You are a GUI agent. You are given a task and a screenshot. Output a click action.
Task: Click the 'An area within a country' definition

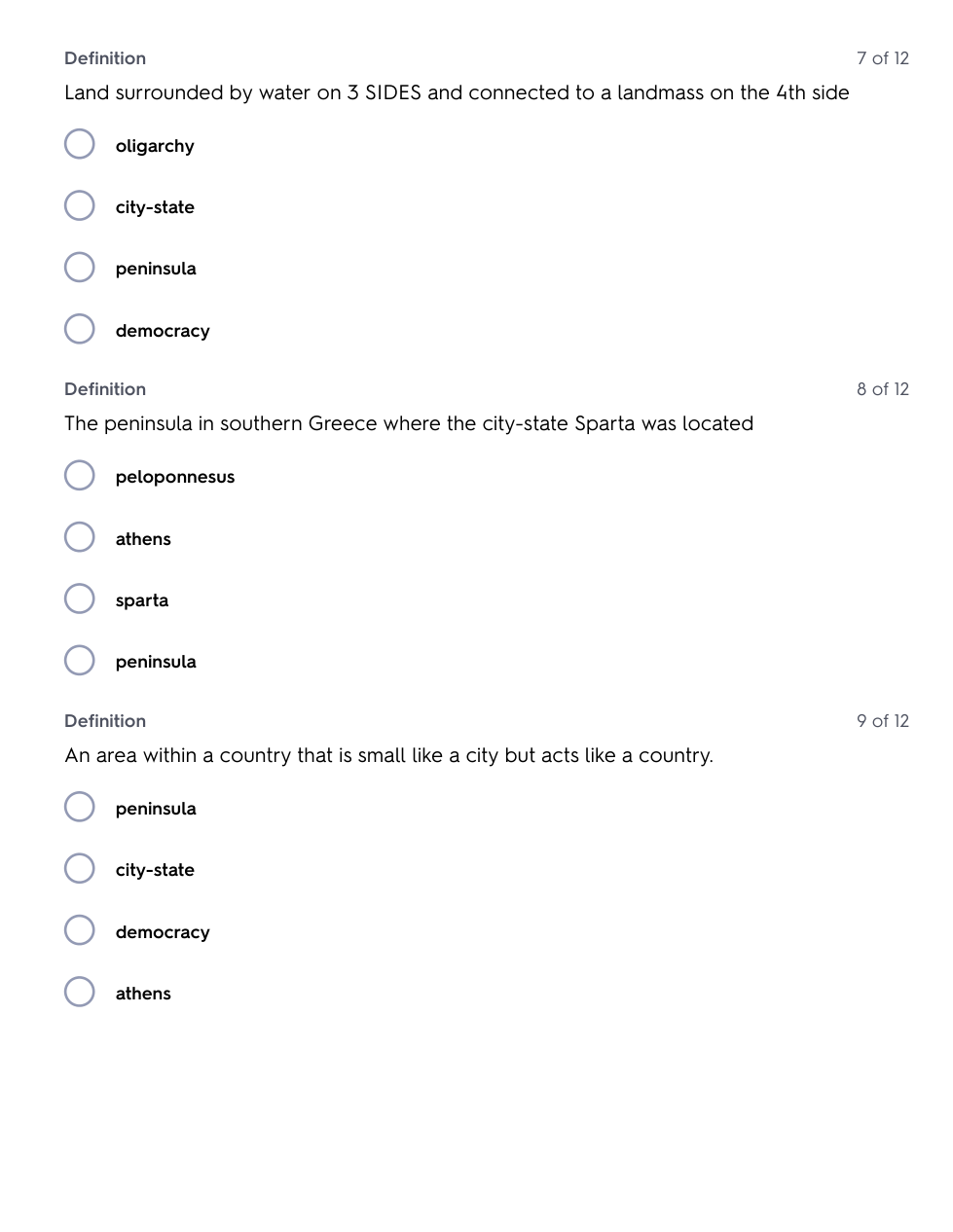(388, 755)
